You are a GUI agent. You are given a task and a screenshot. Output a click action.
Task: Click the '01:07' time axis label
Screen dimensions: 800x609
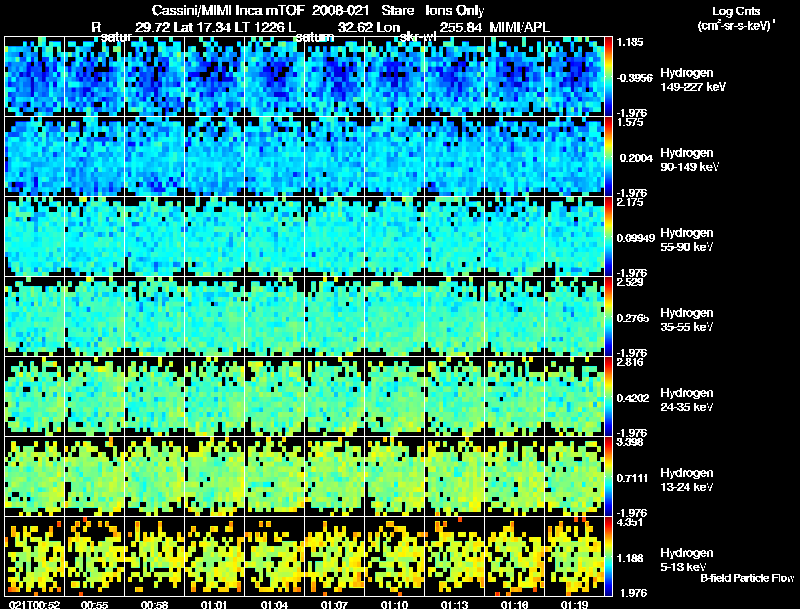pyautogui.click(x=334, y=604)
